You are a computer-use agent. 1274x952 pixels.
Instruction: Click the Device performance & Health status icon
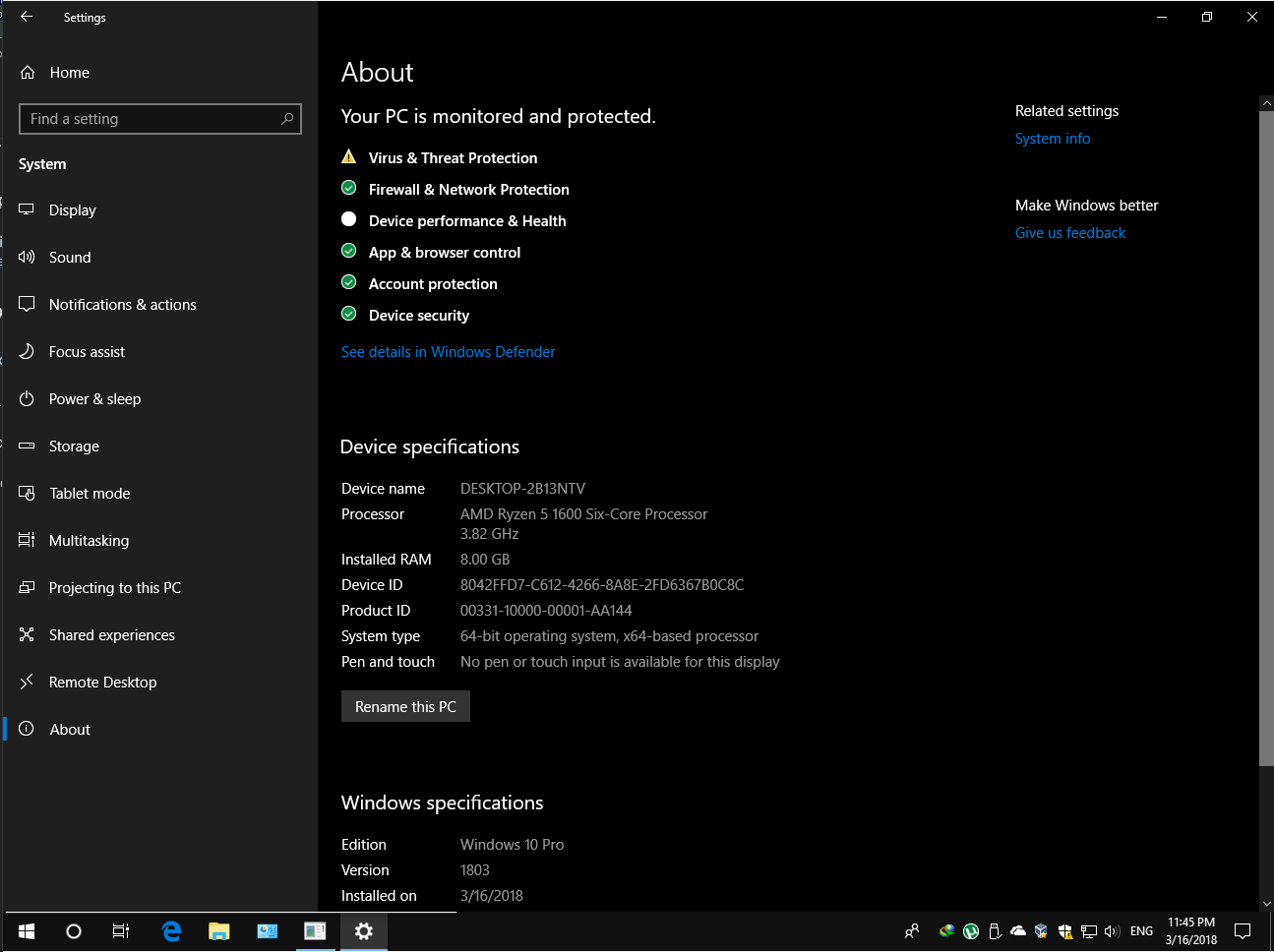point(348,219)
